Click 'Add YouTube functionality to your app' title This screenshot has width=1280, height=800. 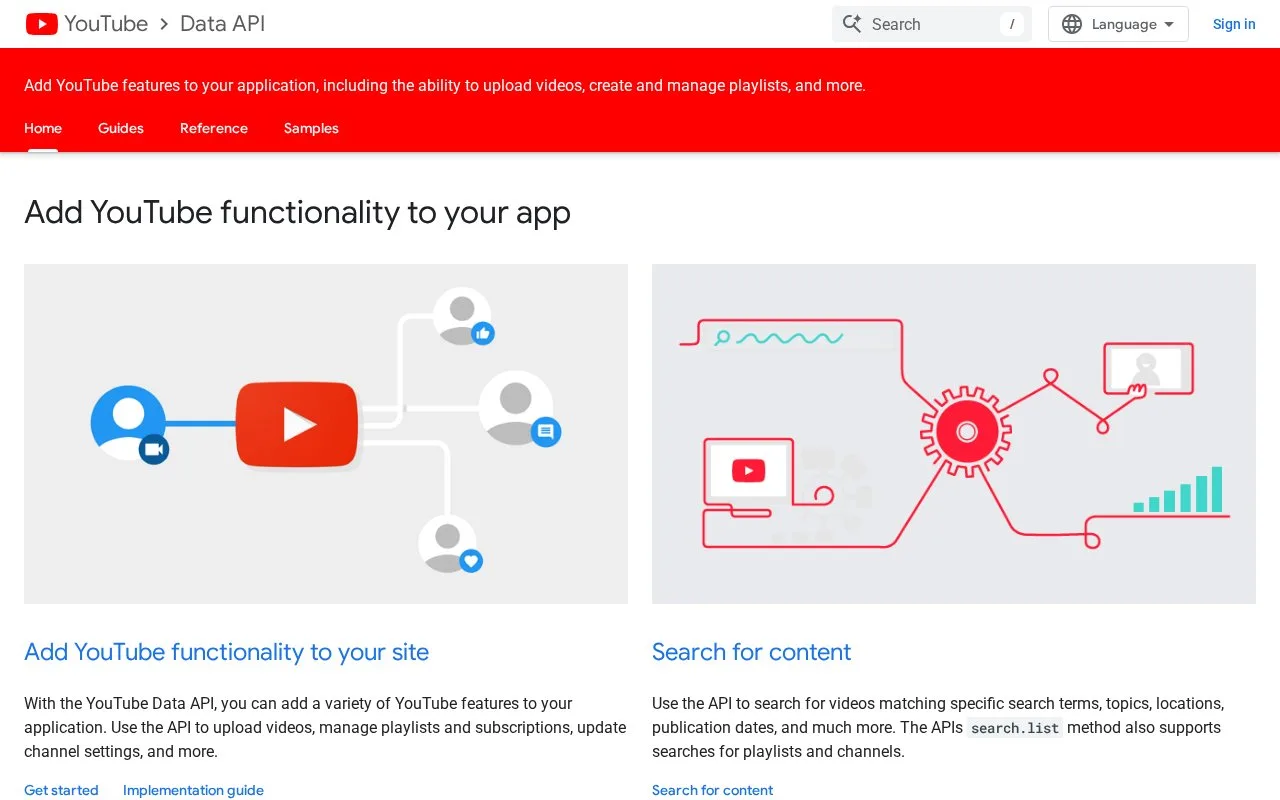pos(297,212)
